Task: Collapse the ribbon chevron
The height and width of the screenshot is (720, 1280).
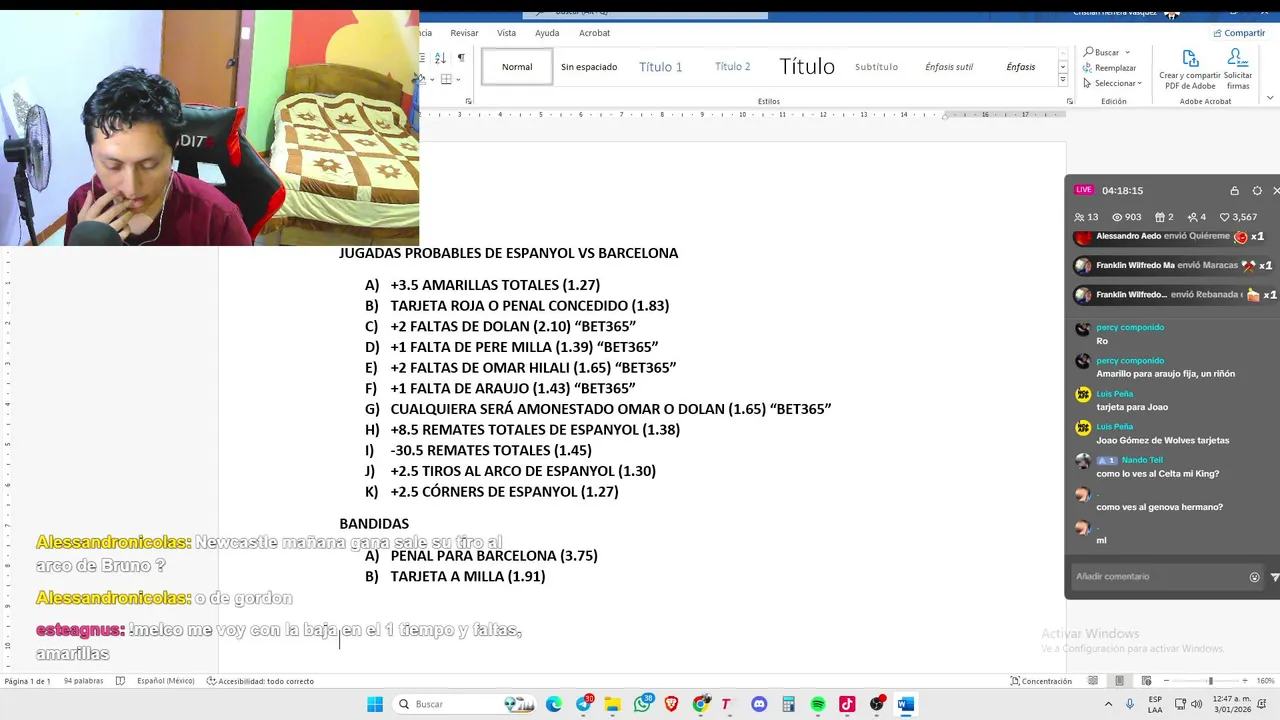Action: click(1270, 98)
